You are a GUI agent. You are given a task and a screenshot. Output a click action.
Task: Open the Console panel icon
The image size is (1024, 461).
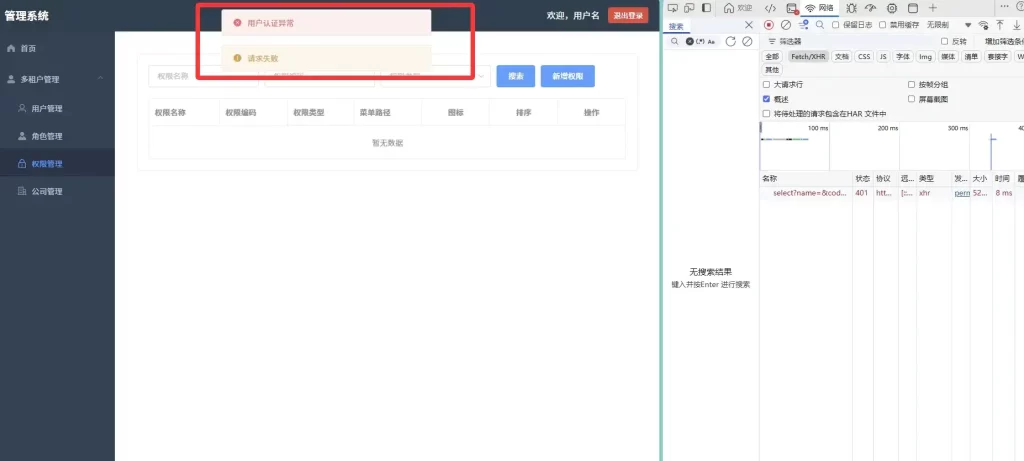pyautogui.click(x=791, y=8)
